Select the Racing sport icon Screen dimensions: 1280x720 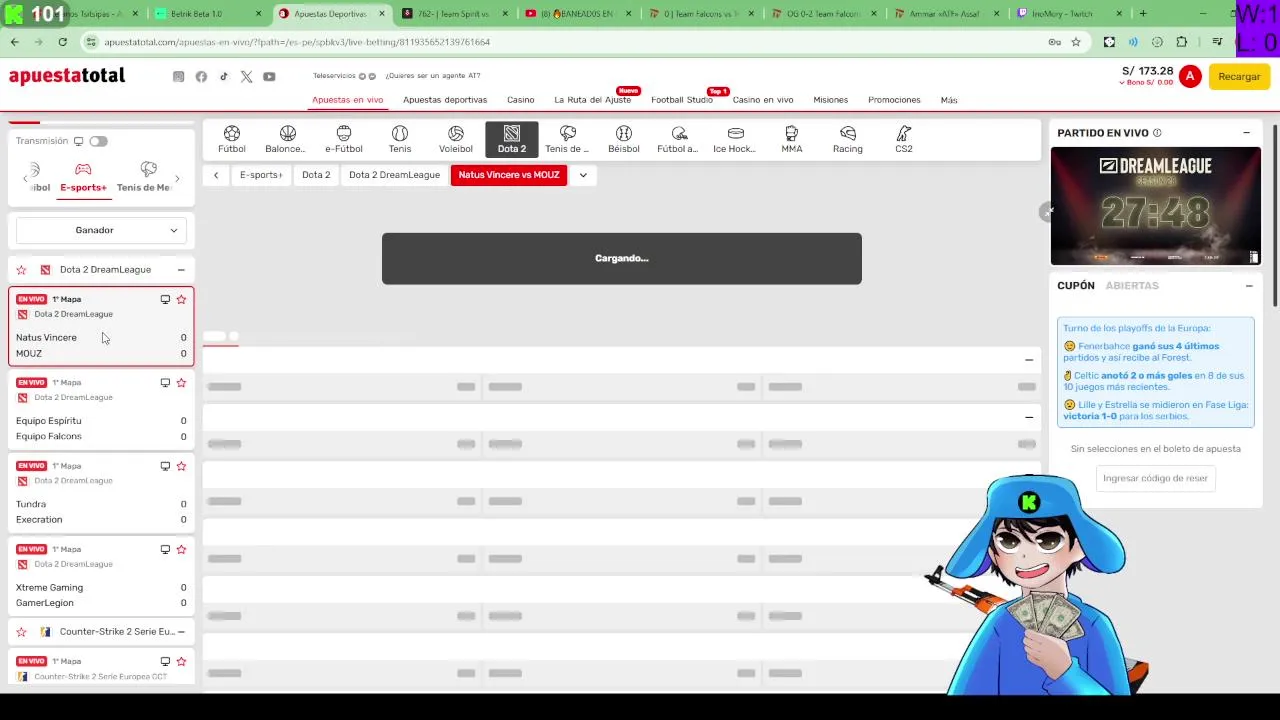click(848, 139)
